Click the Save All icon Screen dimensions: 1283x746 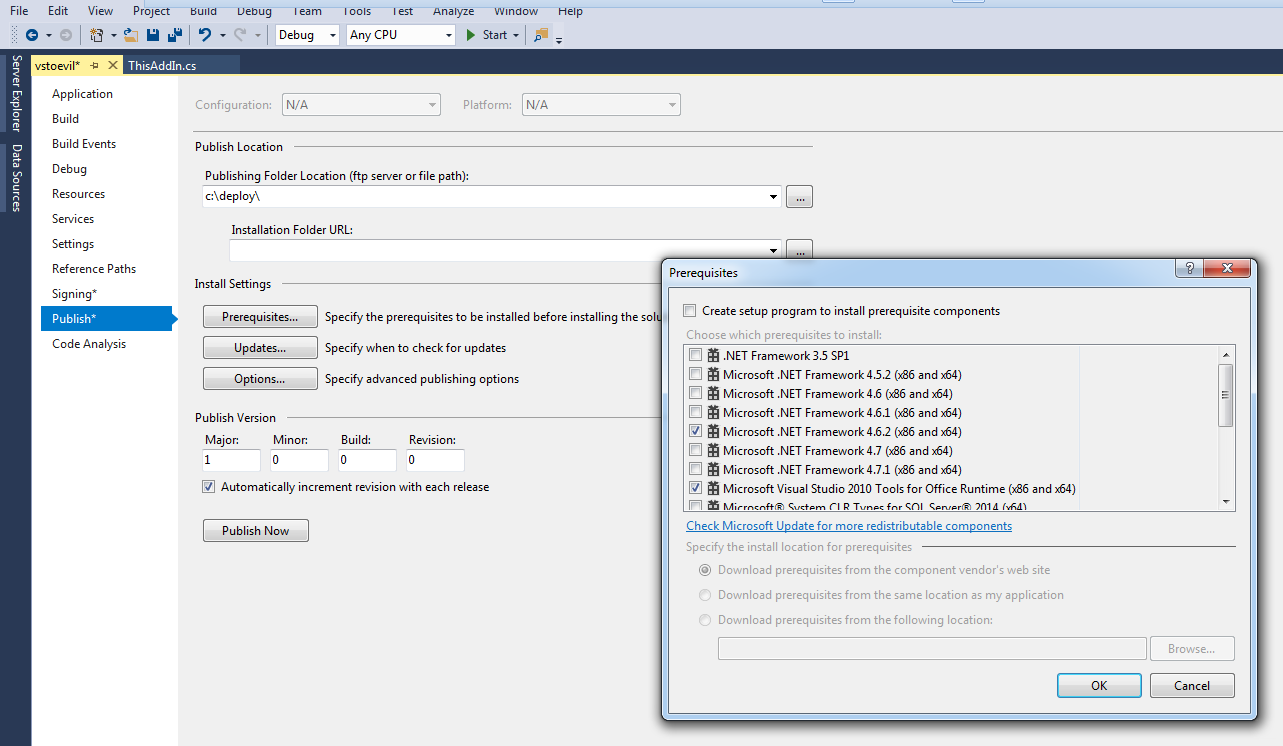tap(174, 35)
